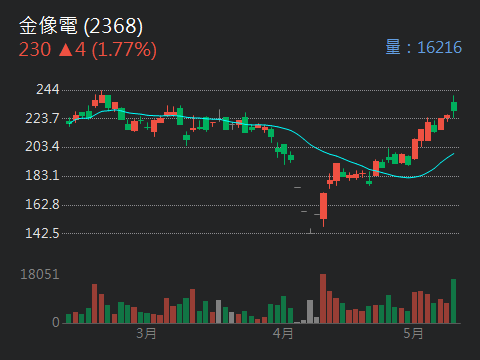Click the 18051 volume axis label

pyautogui.click(x=40, y=274)
